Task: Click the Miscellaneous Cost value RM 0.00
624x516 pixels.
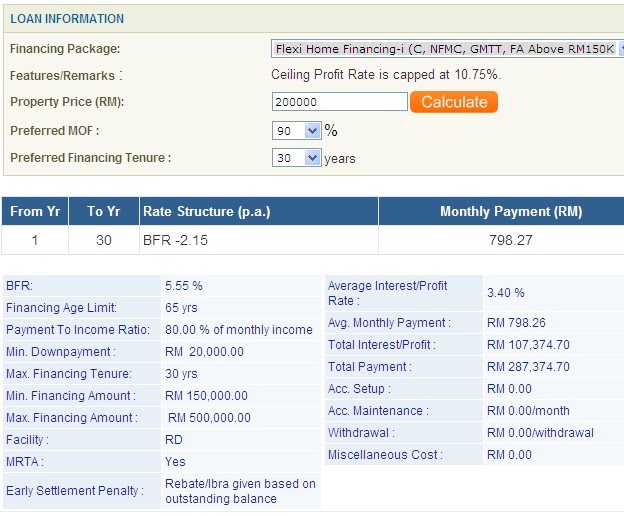Action: click(509, 454)
